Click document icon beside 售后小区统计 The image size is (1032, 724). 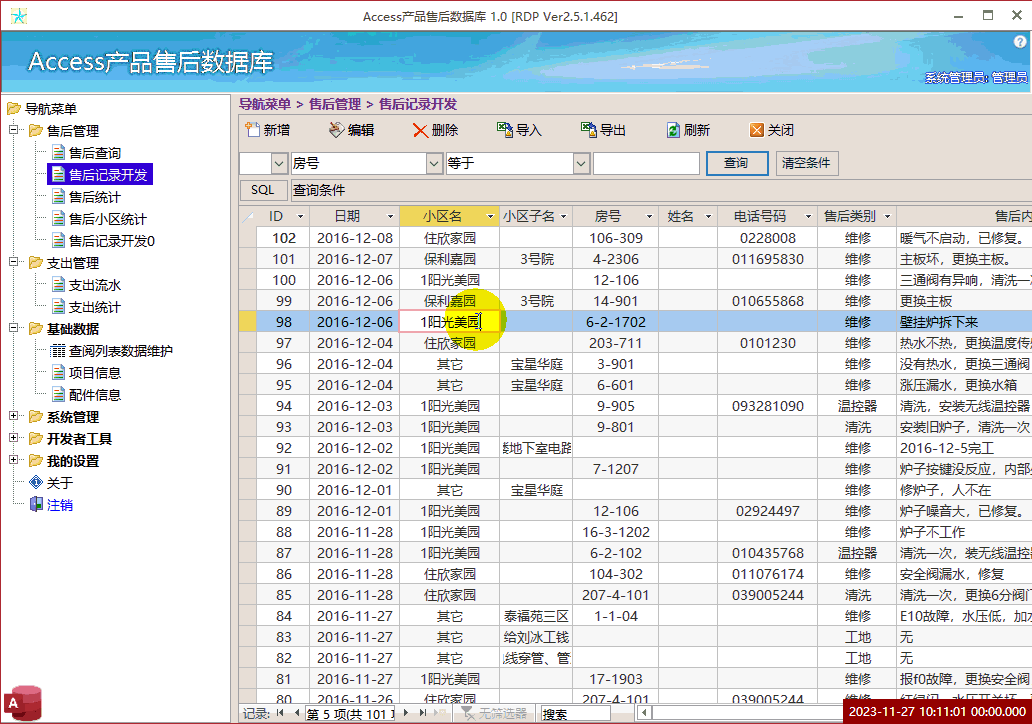click(59, 219)
